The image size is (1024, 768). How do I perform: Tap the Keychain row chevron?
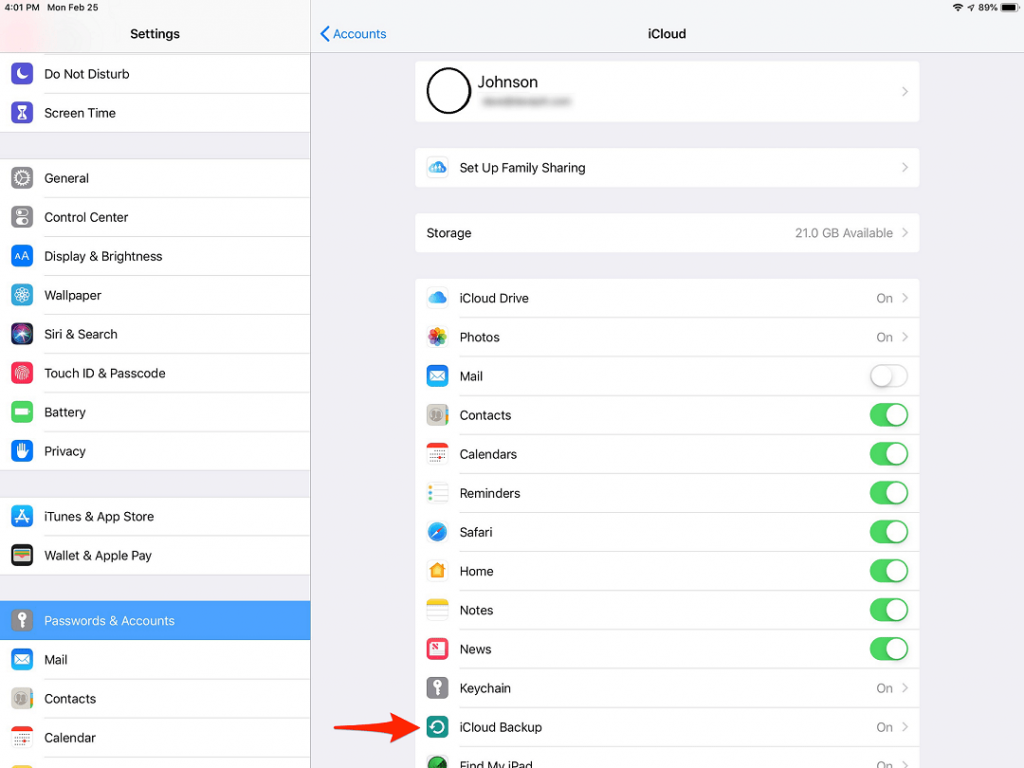[904, 688]
